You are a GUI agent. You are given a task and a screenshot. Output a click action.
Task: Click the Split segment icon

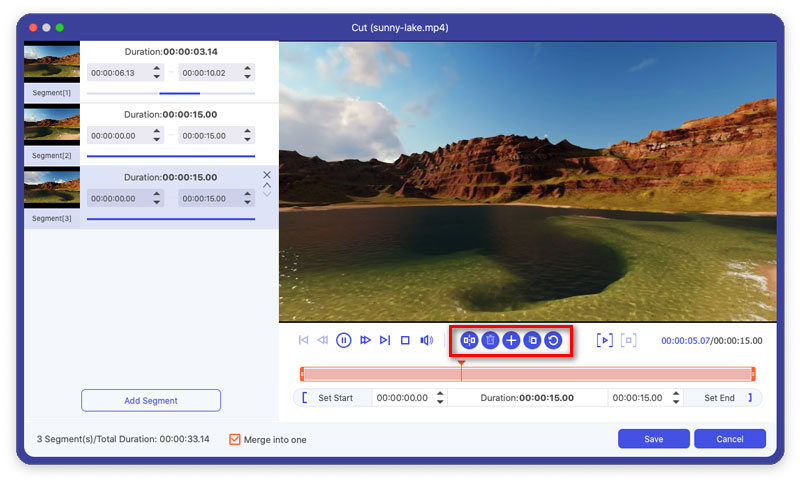click(x=469, y=341)
